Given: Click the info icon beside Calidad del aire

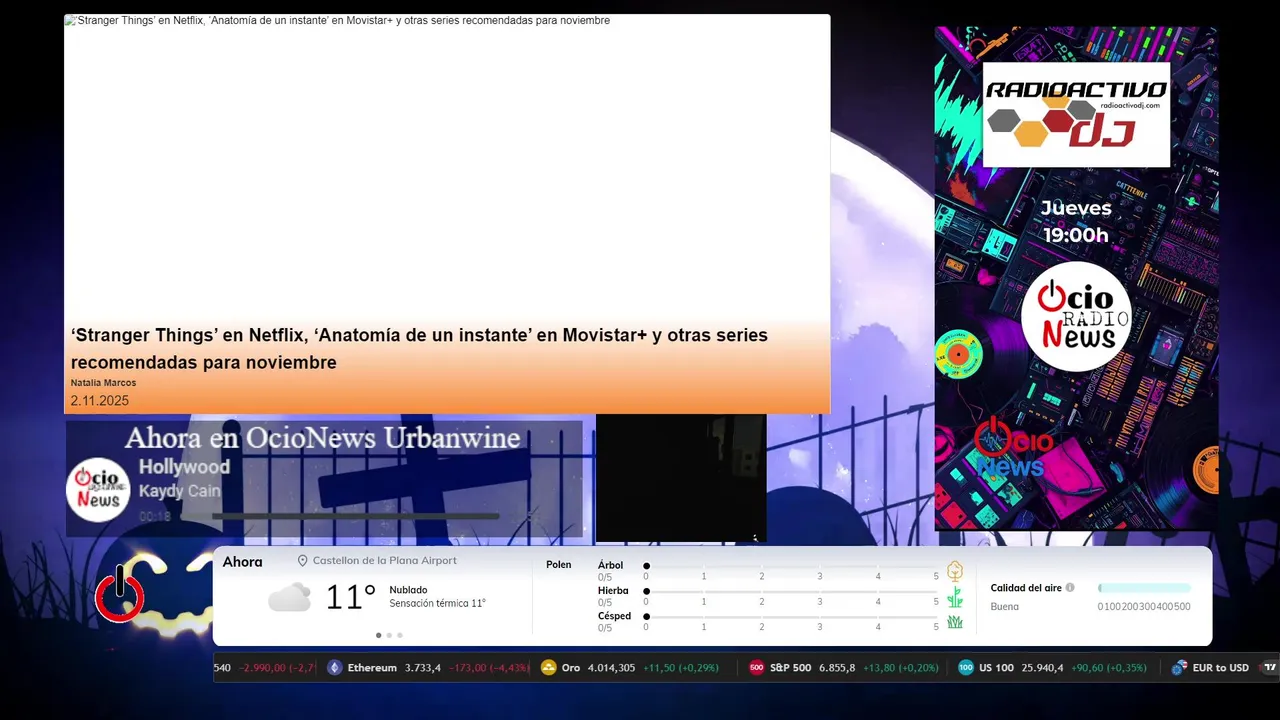Looking at the screenshot, I should (x=1070, y=588).
